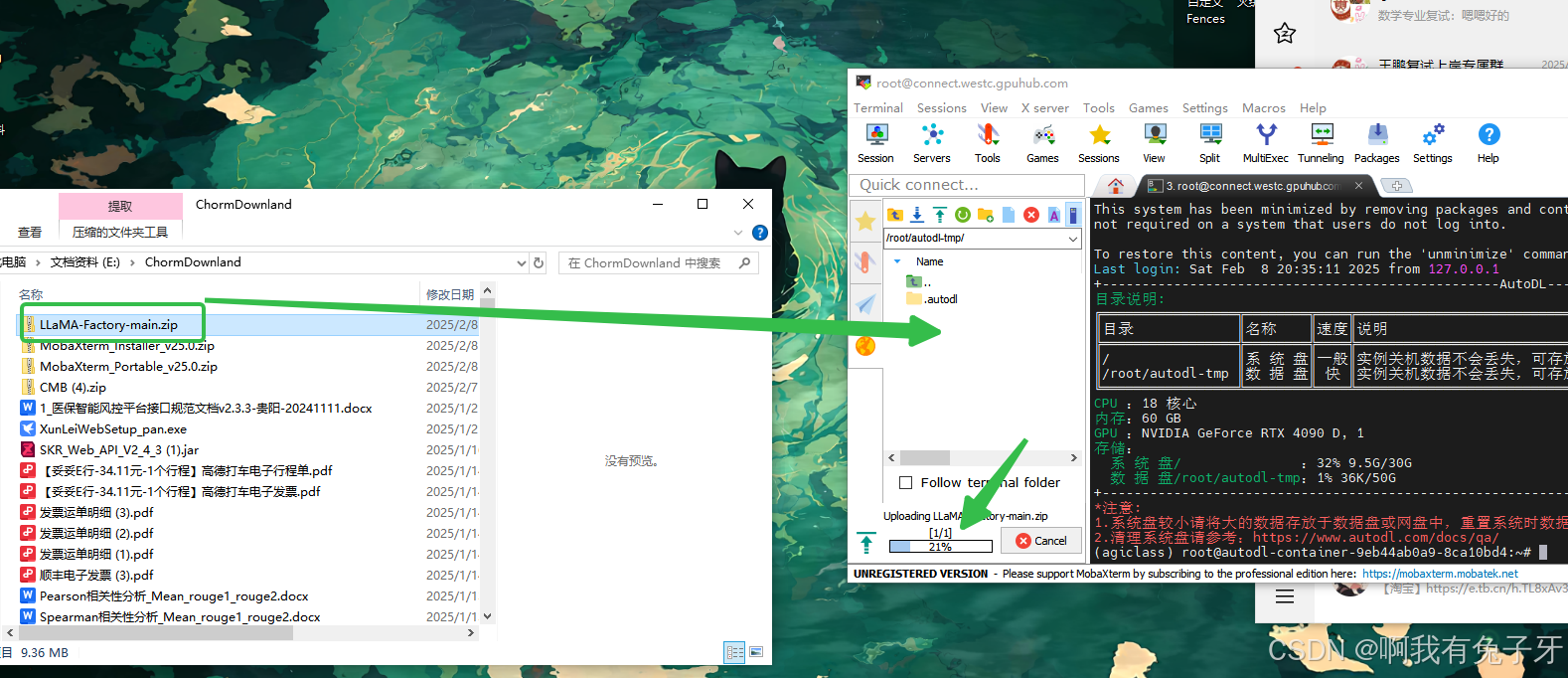Refresh the SFTP folder with green icon

(x=963, y=215)
